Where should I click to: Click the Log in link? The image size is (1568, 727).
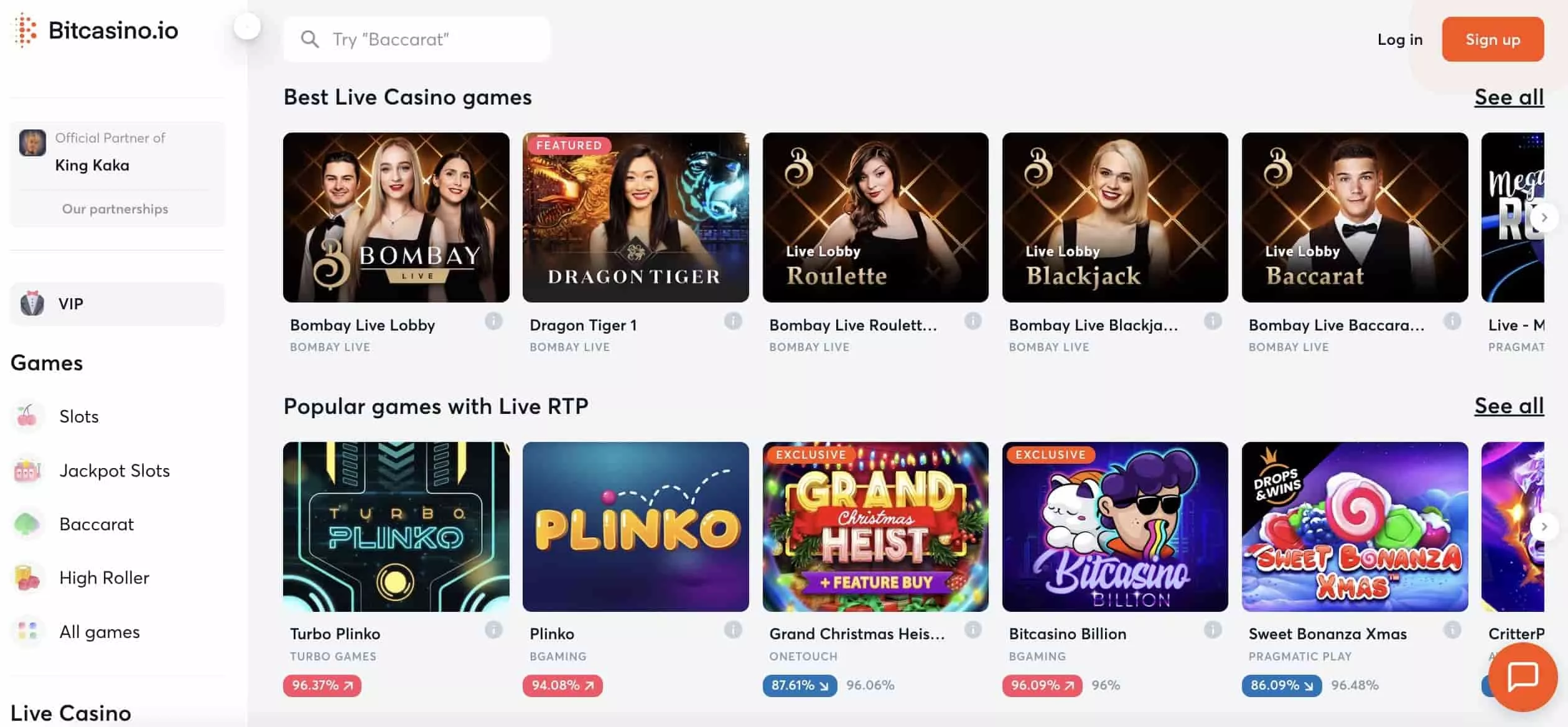tap(1400, 39)
